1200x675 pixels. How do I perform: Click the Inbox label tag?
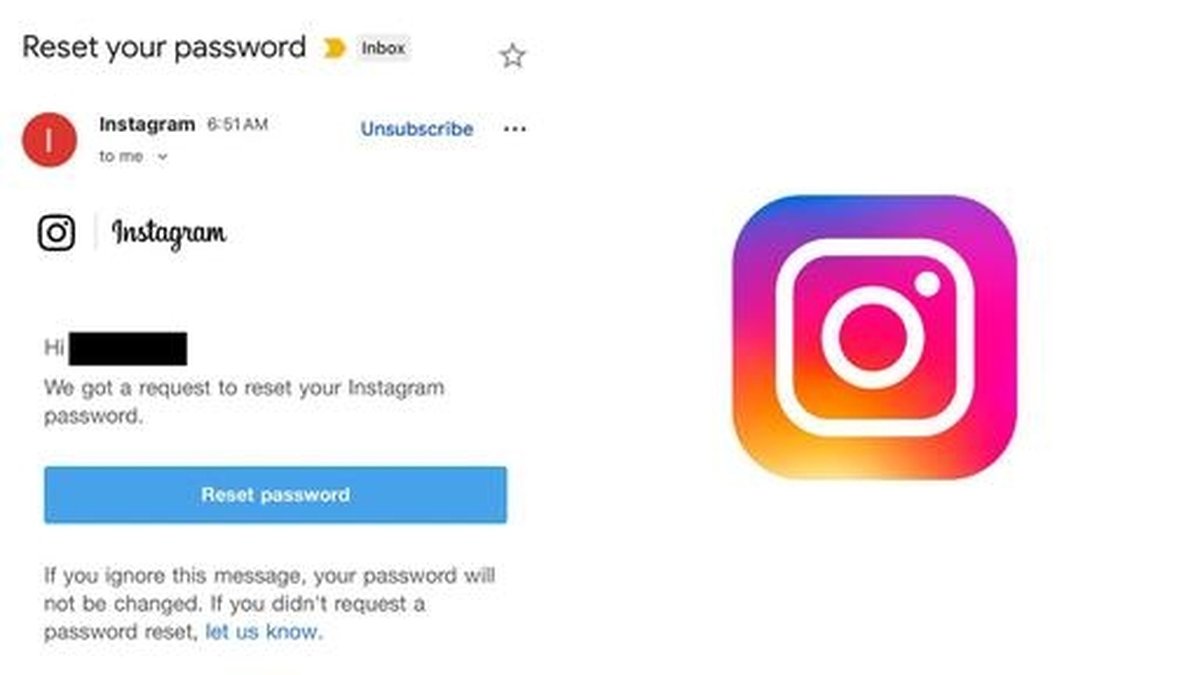384,48
